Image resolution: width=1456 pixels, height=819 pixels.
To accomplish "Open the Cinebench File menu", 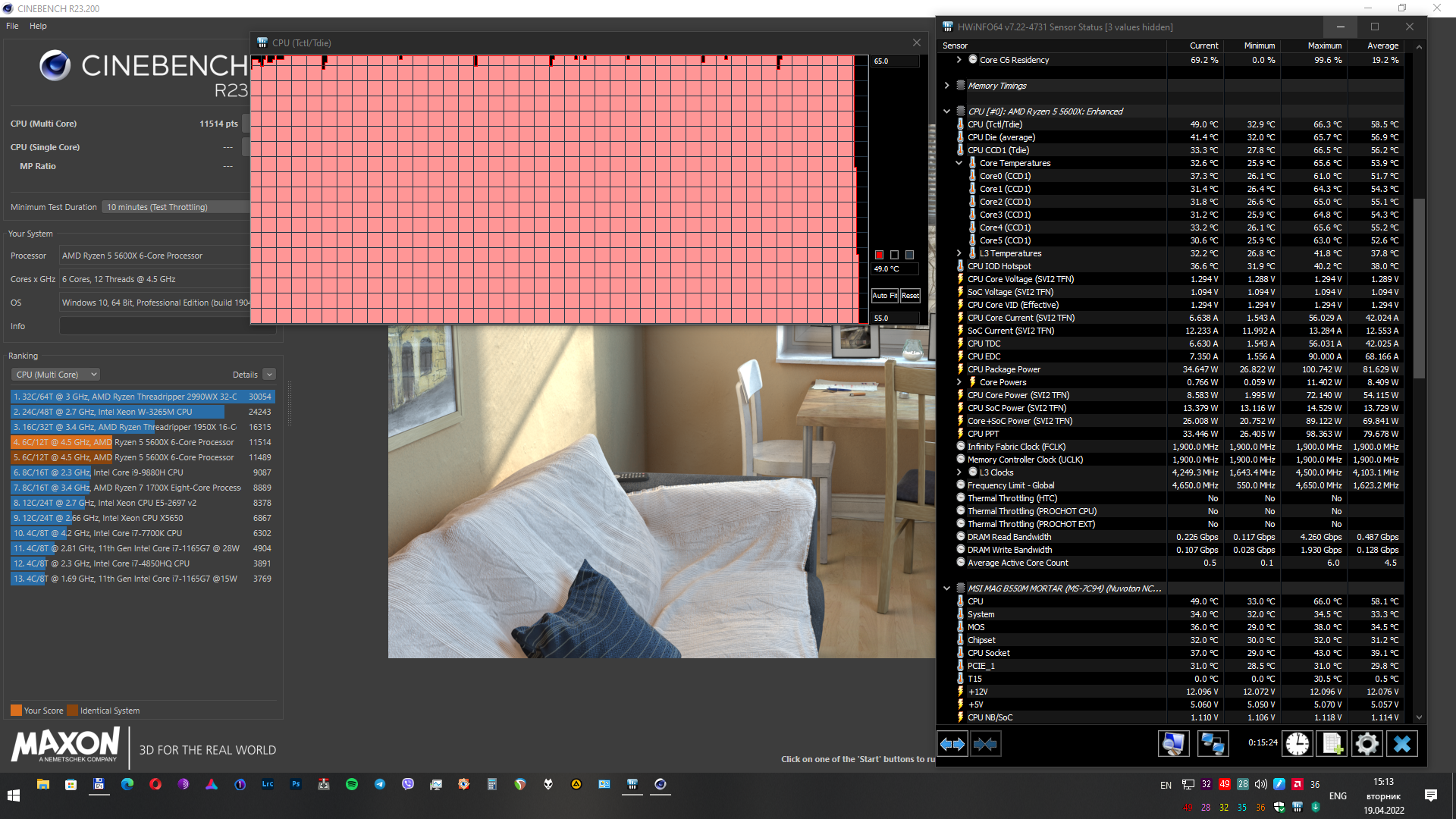I will coord(12,26).
